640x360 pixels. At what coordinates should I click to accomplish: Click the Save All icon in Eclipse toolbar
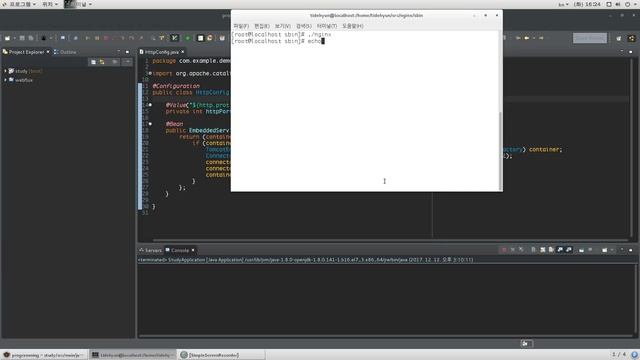(31, 38)
